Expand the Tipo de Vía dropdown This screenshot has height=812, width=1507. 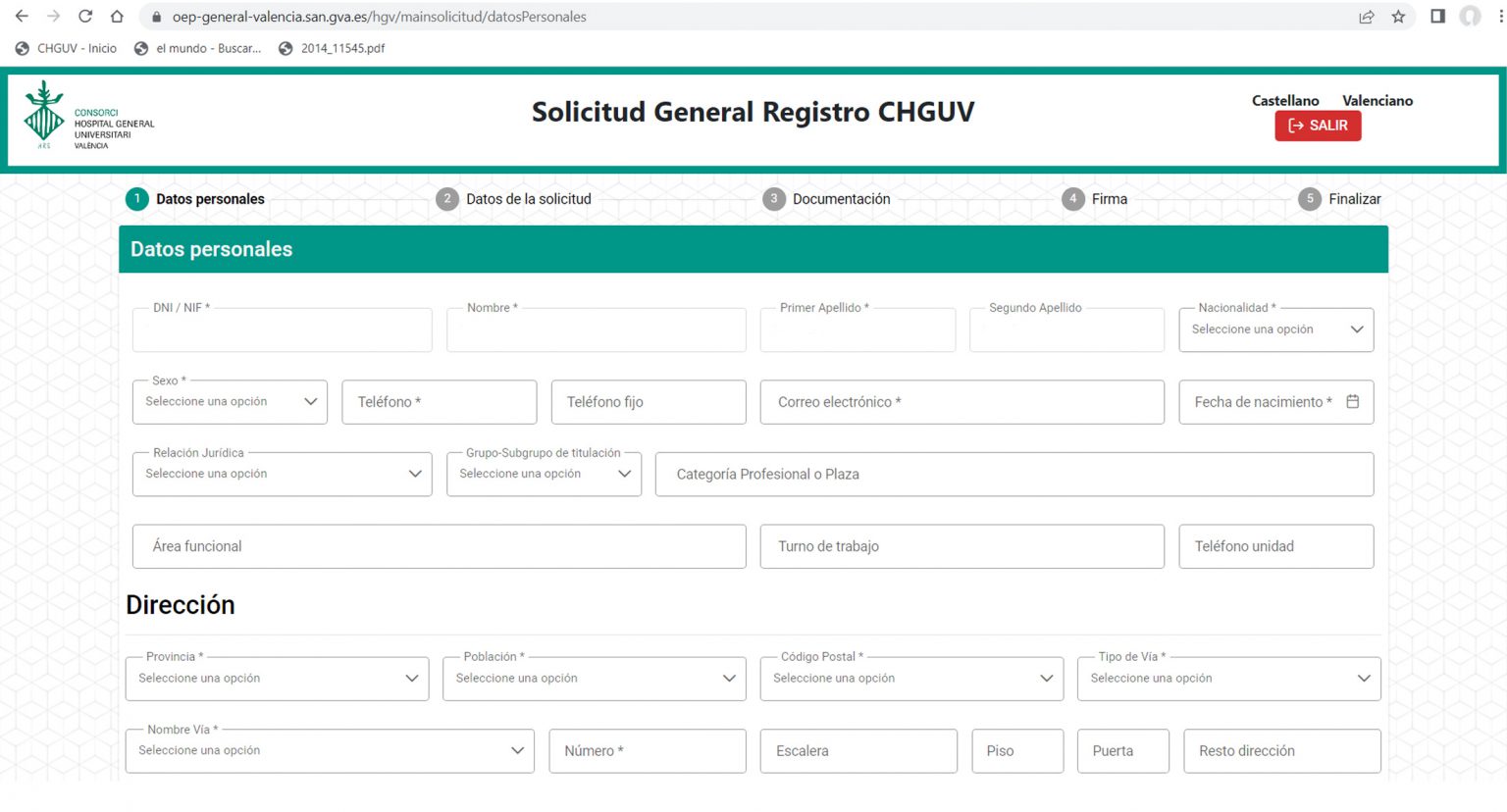[x=1228, y=679]
